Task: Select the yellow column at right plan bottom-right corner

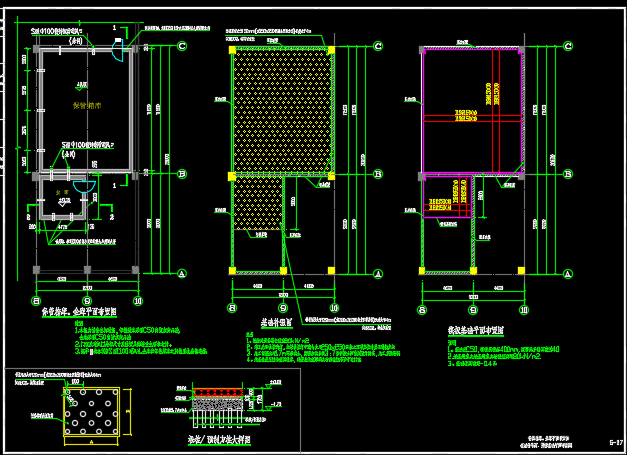Action: [521, 271]
